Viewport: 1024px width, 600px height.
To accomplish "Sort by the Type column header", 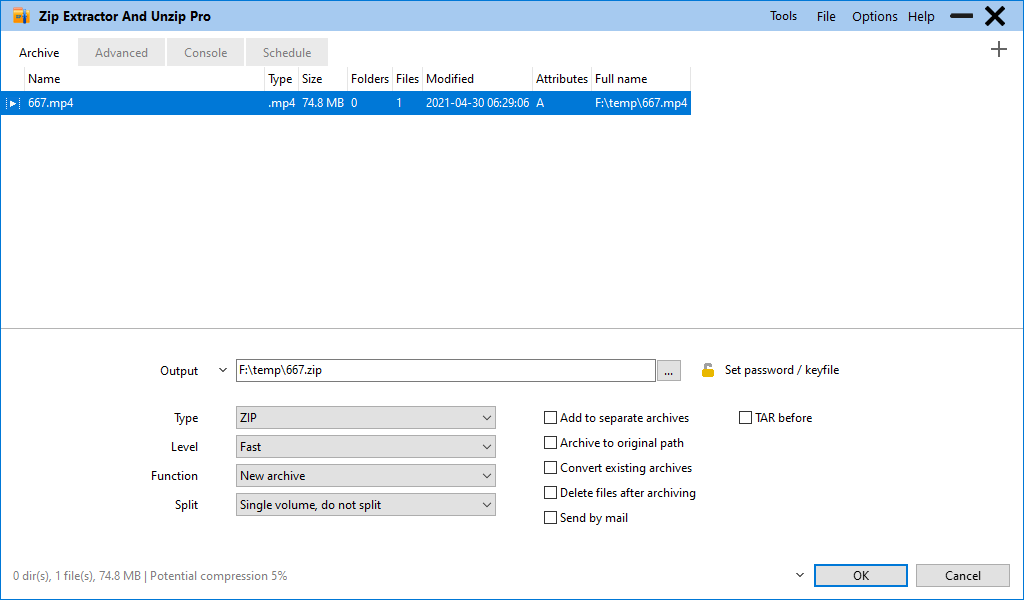I will tap(281, 79).
